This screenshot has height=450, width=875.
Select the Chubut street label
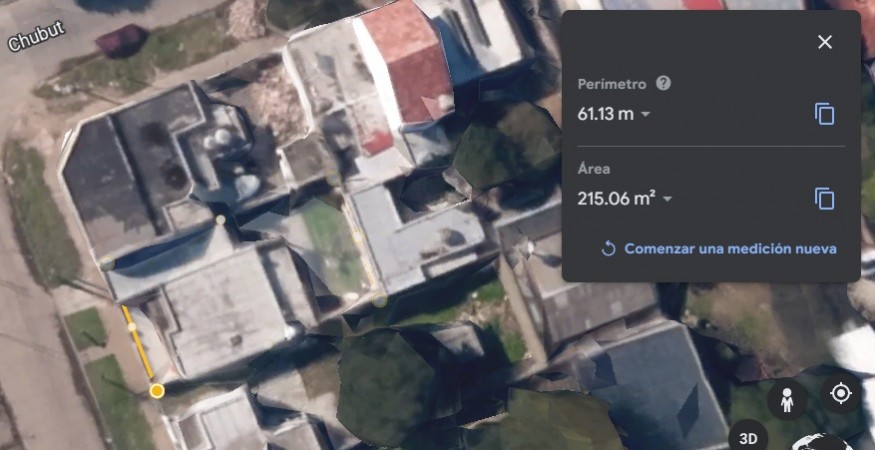pyautogui.click(x=37, y=36)
